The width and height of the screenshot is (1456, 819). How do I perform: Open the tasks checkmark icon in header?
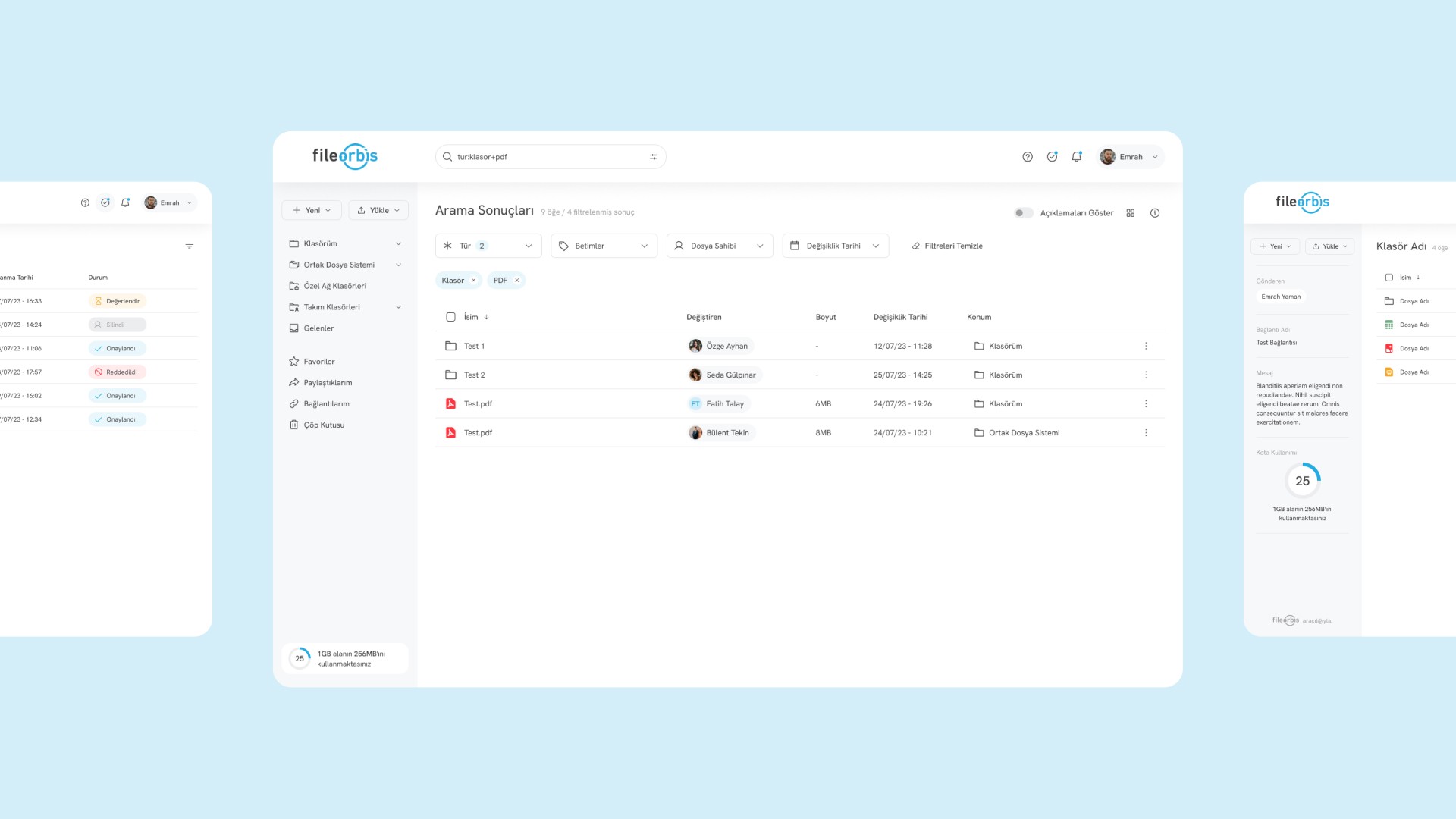click(1052, 157)
